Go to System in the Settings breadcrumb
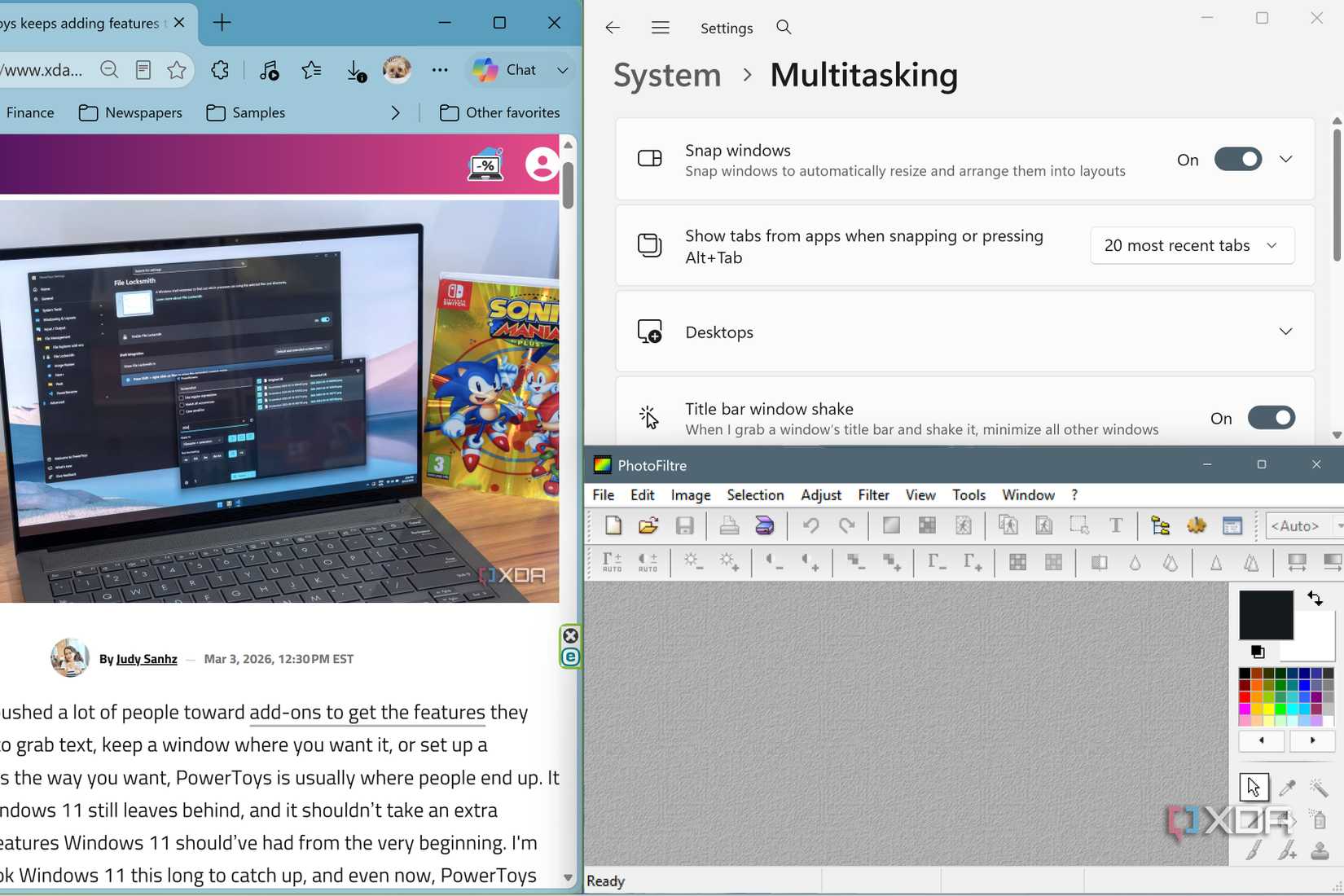 coord(667,75)
